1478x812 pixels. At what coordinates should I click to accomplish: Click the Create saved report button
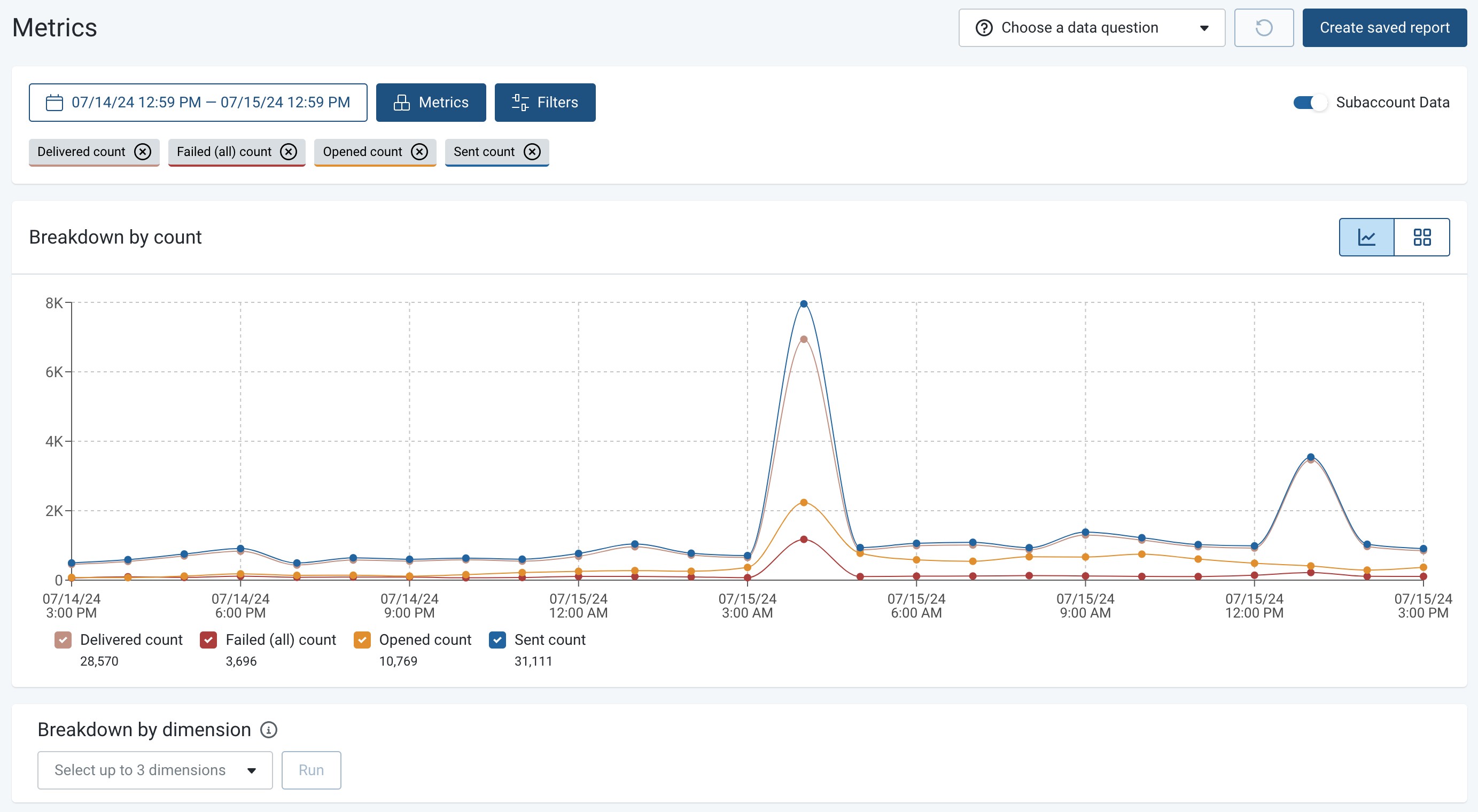pyautogui.click(x=1384, y=27)
